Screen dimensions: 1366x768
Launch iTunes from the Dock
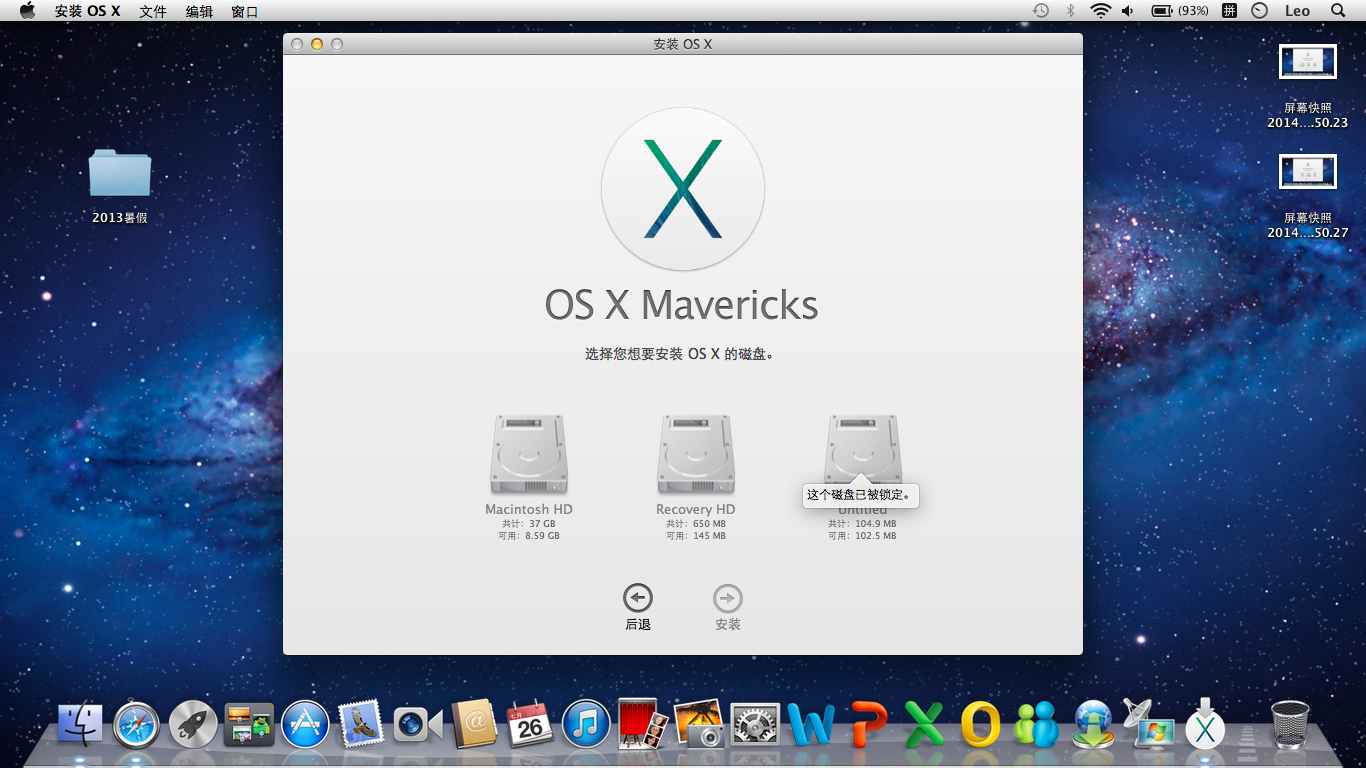[586, 724]
